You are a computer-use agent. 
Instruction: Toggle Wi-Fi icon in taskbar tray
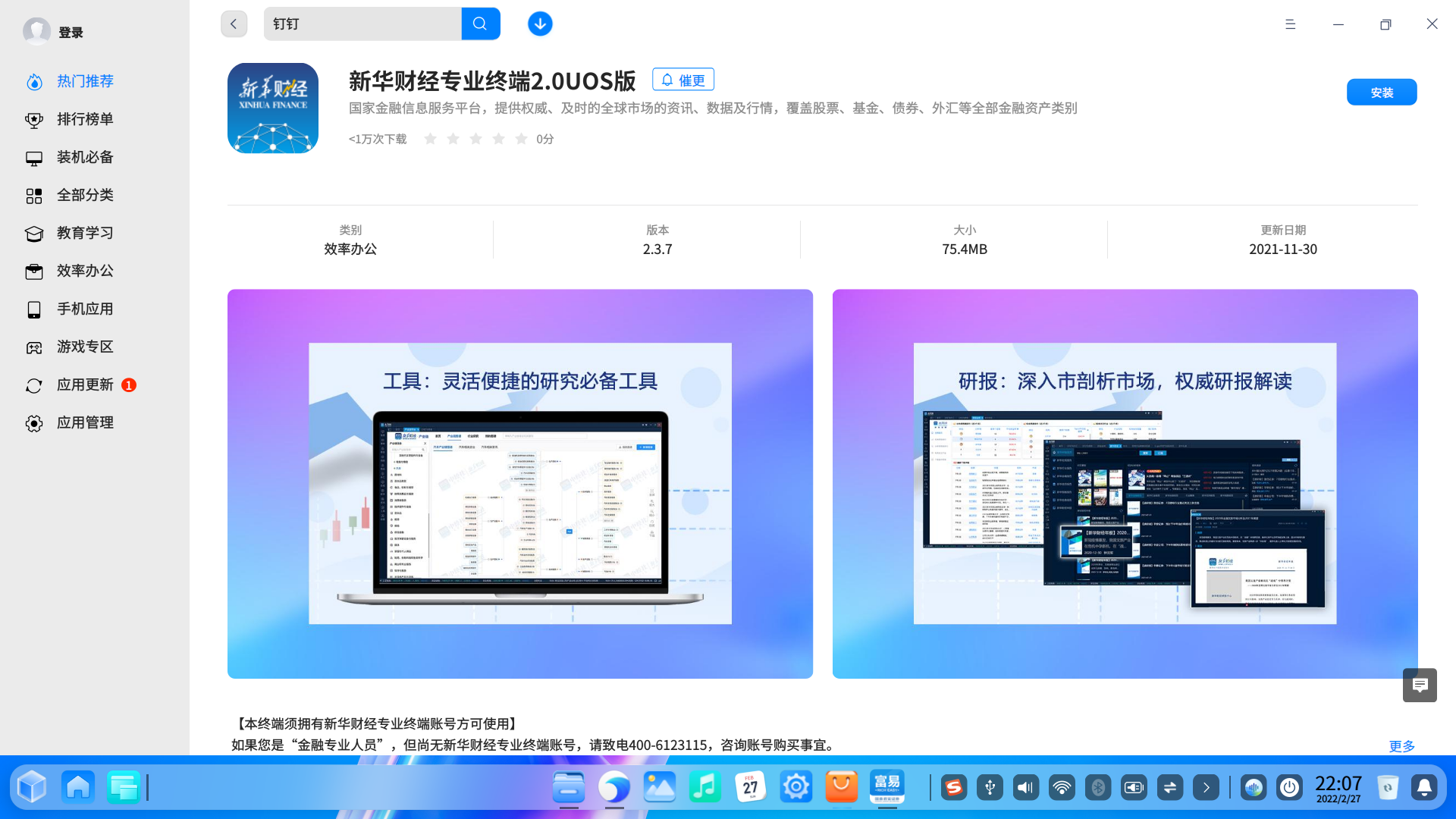[x=1062, y=787]
